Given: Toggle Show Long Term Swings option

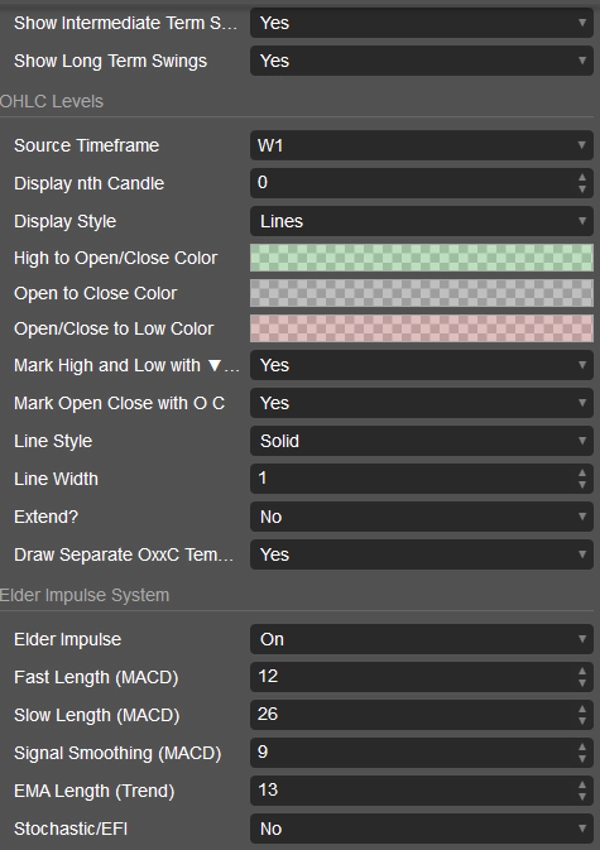Looking at the screenshot, I should click(x=421, y=61).
